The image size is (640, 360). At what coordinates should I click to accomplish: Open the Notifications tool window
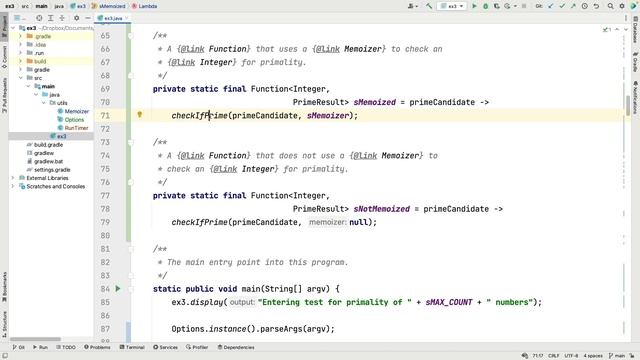click(x=636, y=98)
